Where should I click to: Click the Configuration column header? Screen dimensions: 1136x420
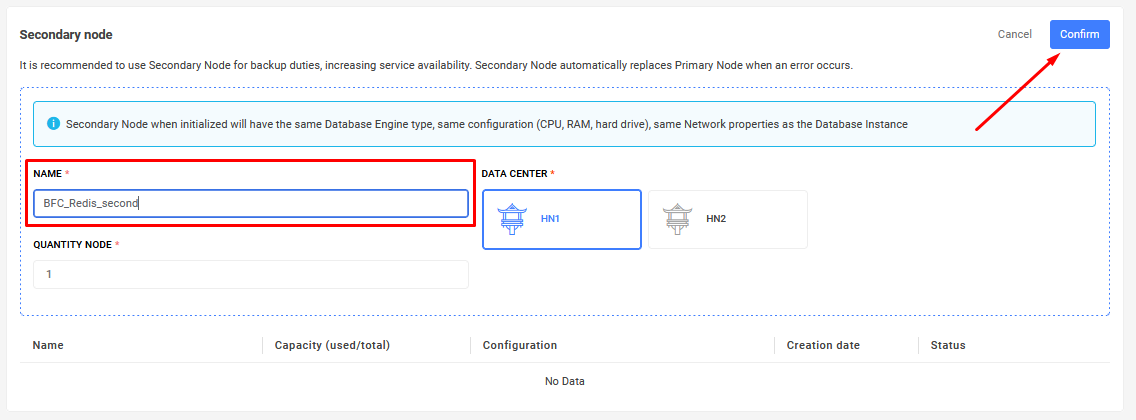tap(519, 345)
